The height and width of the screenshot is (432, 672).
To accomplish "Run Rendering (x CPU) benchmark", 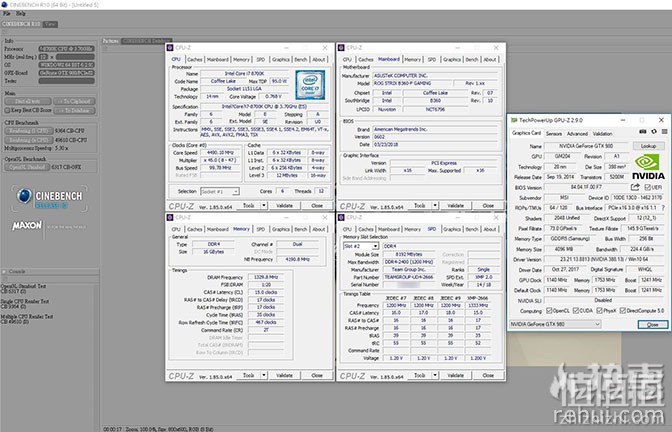I will coord(29,140).
